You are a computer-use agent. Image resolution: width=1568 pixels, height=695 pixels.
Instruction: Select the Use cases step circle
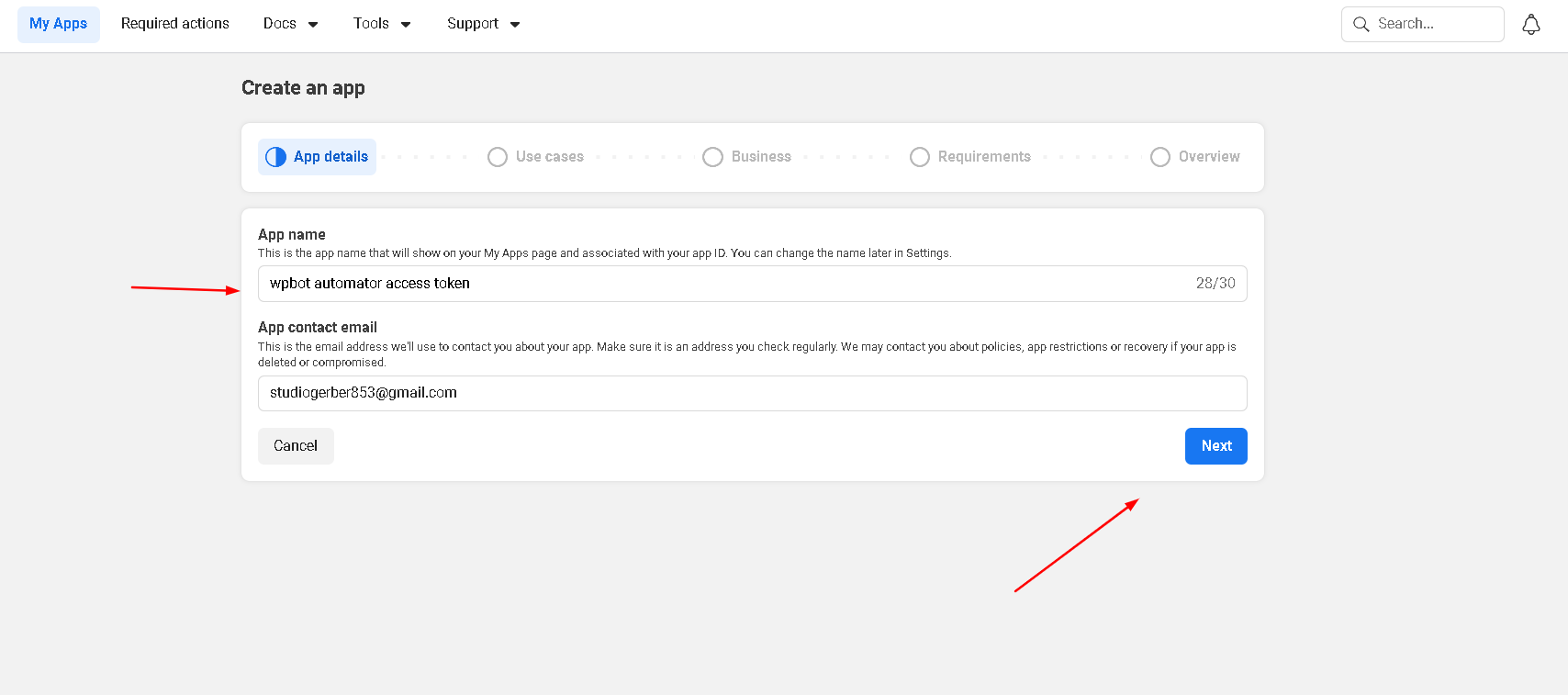click(x=498, y=157)
